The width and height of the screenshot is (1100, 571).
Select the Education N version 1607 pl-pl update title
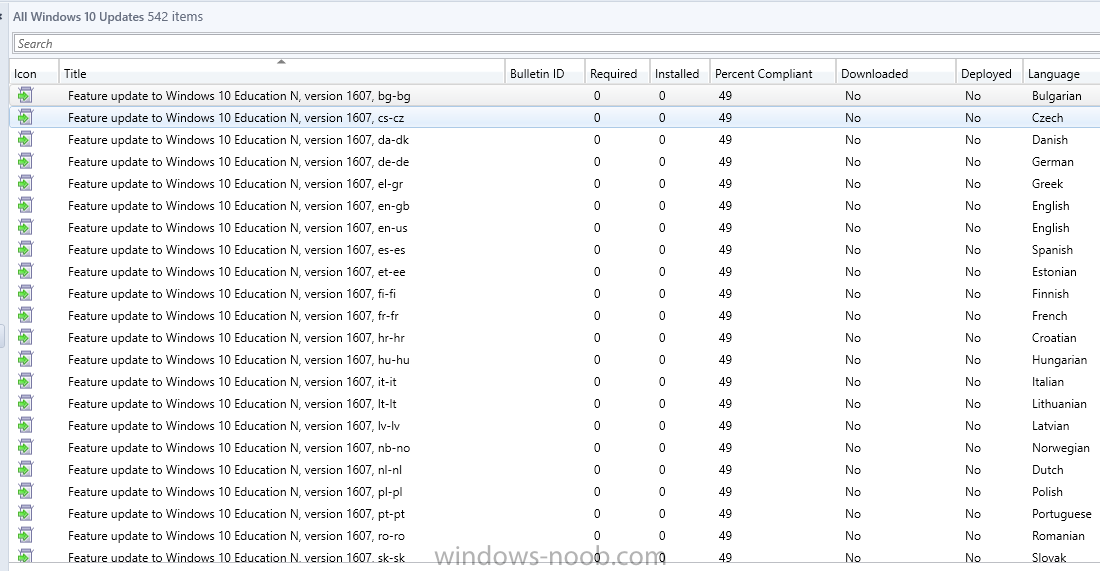pos(235,491)
